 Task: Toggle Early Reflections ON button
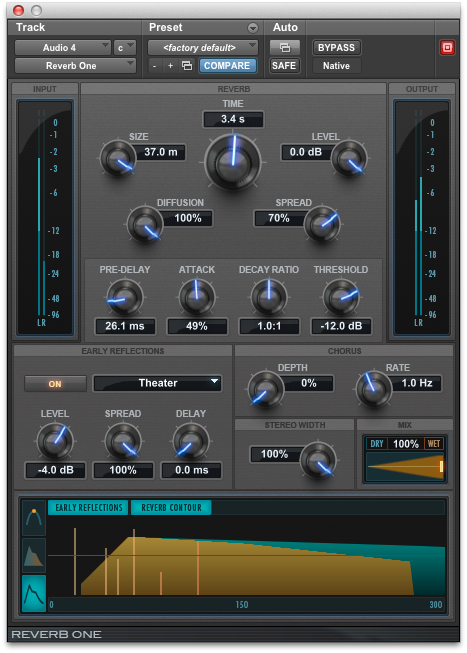click(55, 384)
